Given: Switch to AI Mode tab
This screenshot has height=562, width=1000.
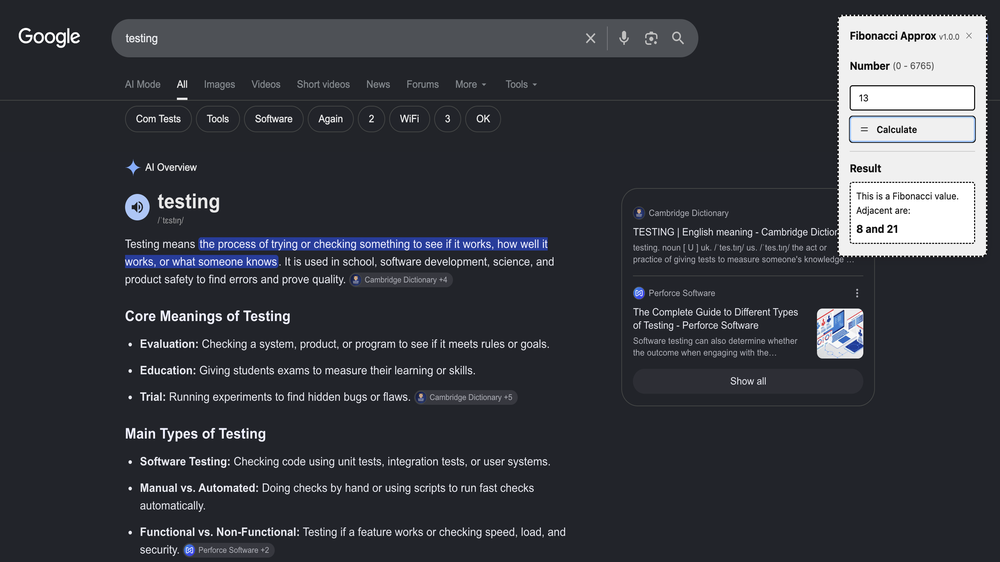Looking at the screenshot, I should (142, 84).
